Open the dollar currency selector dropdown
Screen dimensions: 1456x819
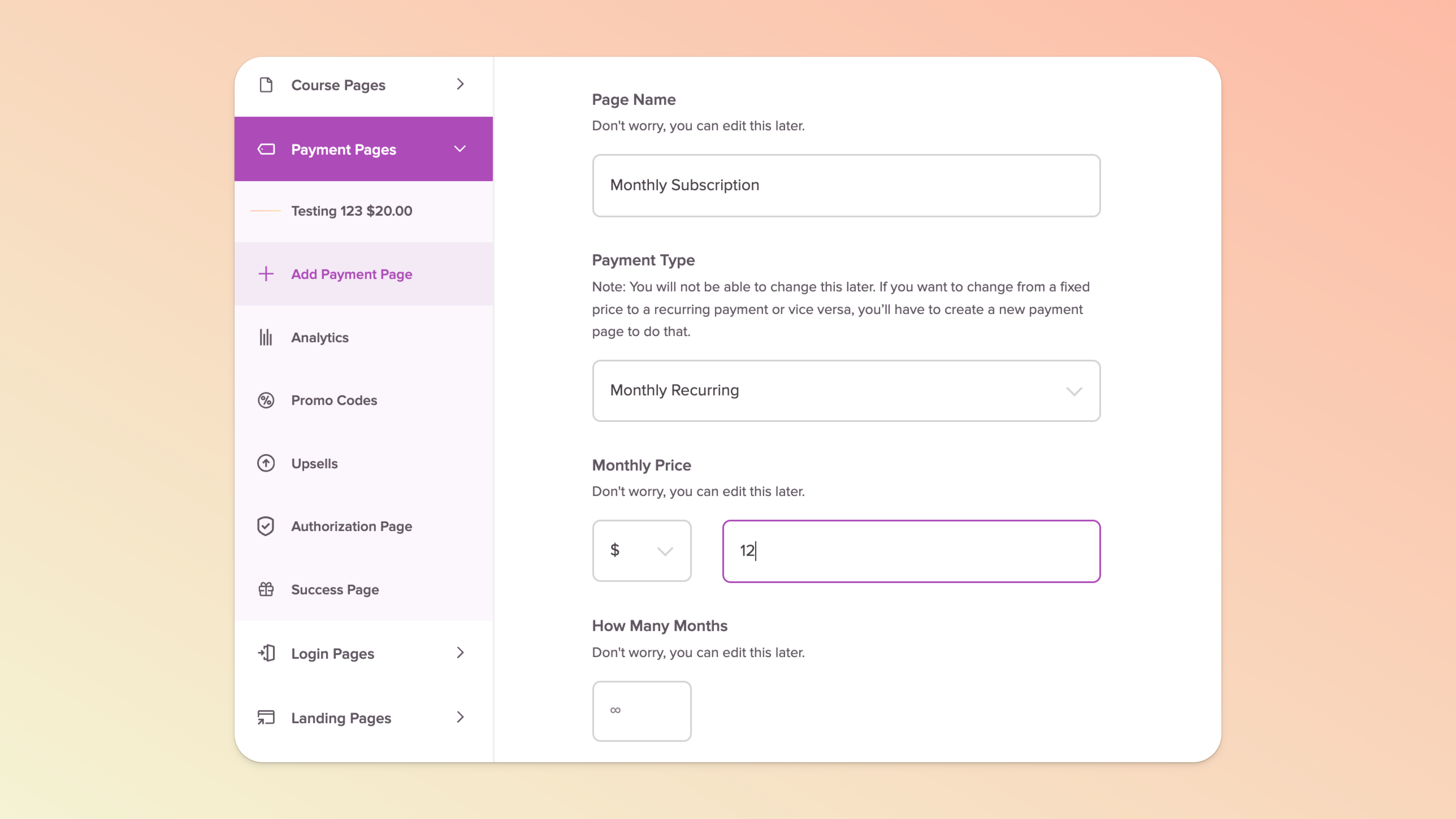click(642, 551)
